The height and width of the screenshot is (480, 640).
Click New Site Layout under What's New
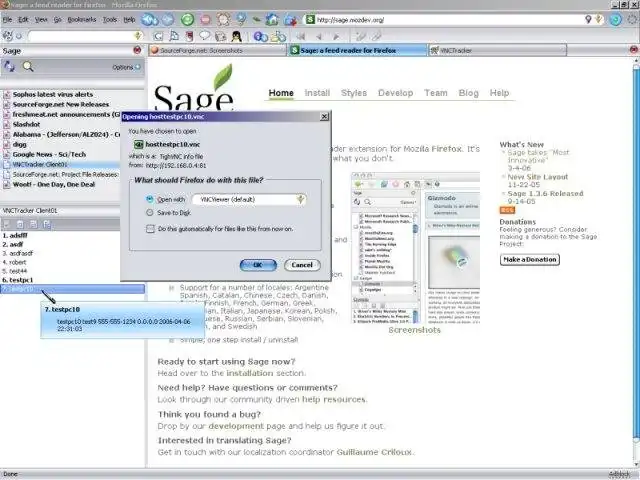tap(538, 177)
